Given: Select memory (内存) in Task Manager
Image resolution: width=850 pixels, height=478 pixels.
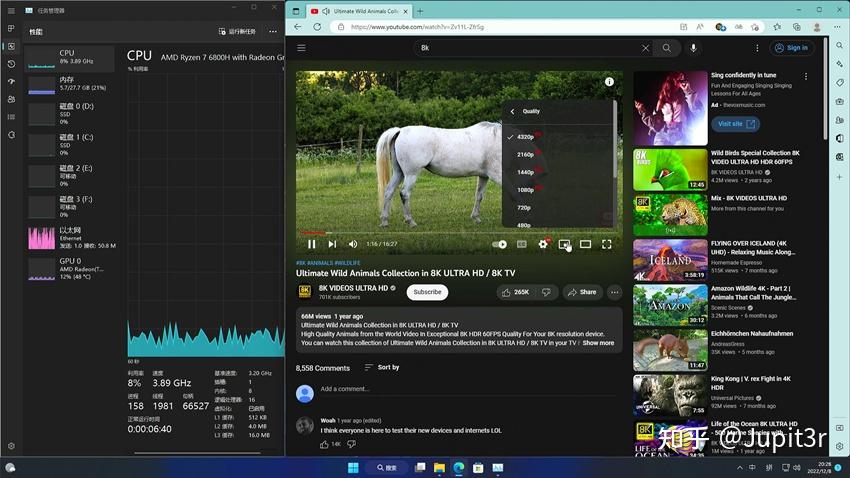Looking at the screenshot, I should coord(69,83).
